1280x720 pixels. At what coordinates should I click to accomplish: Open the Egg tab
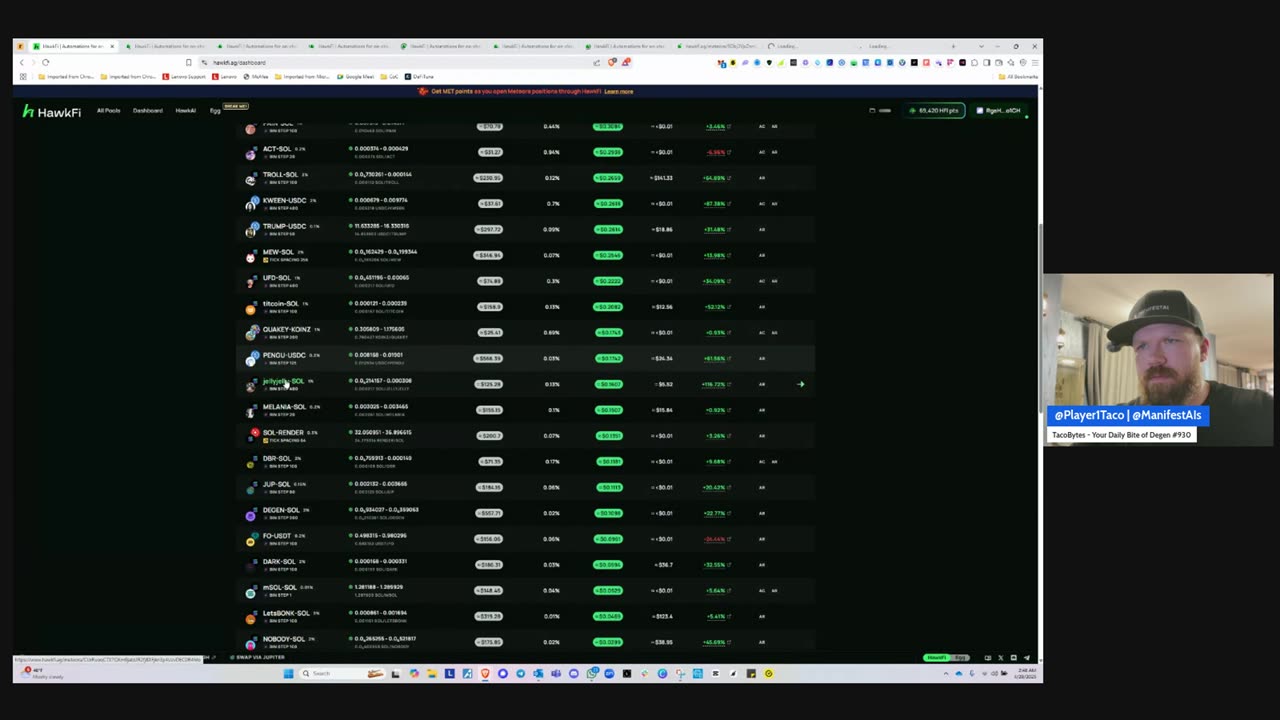point(214,110)
